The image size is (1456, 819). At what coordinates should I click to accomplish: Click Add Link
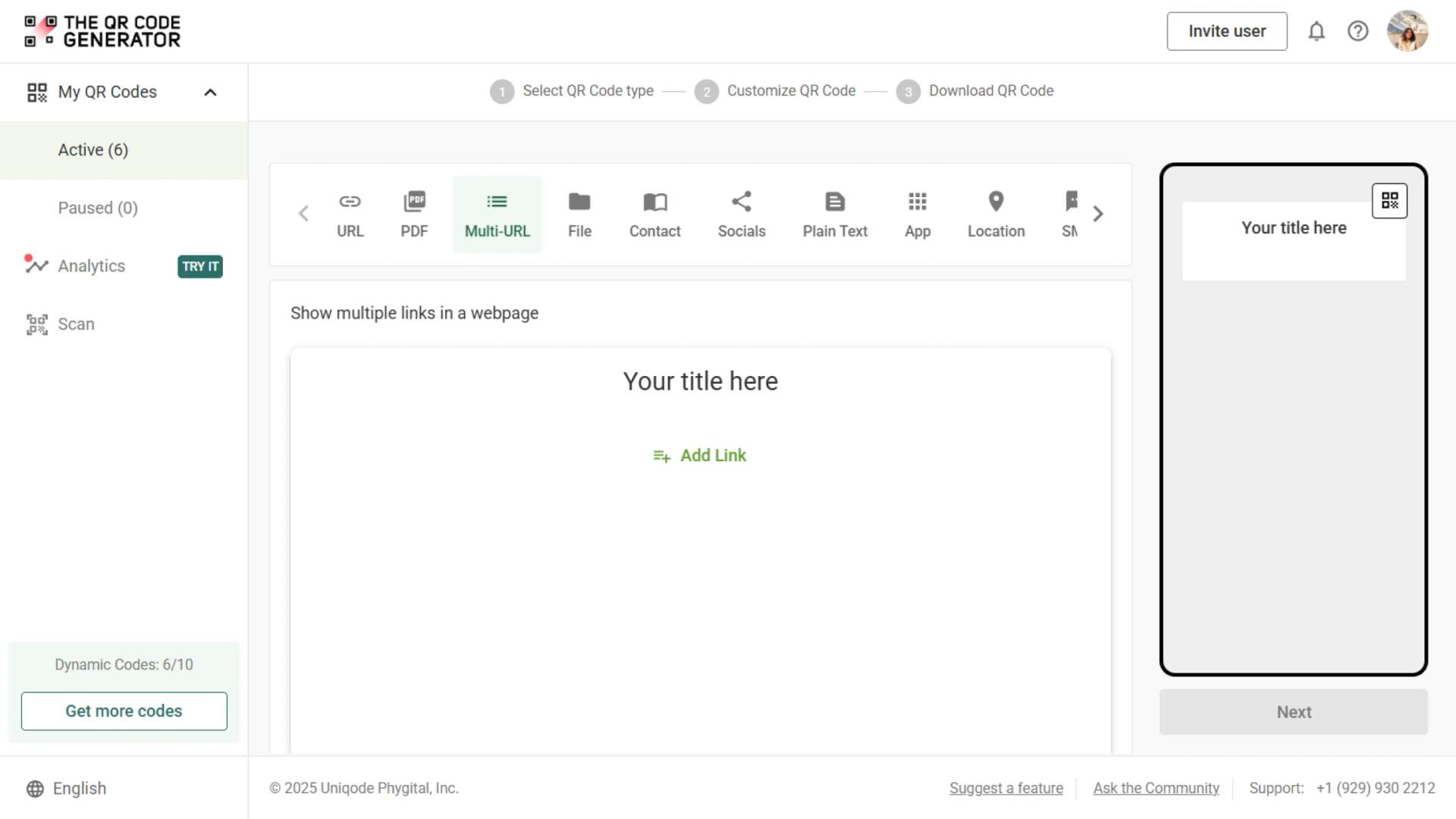(x=700, y=456)
